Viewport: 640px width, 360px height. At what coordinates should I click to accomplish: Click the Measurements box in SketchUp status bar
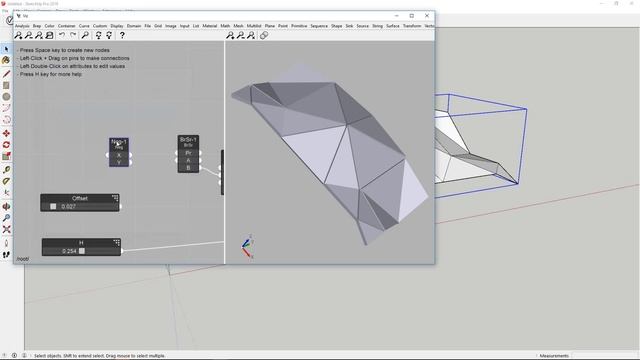pos(604,356)
